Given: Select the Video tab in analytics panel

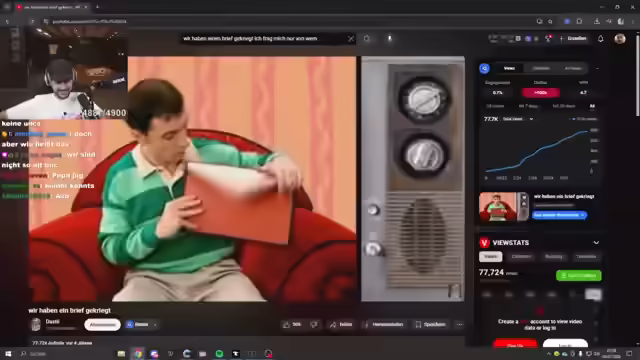Looking at the screenshot, I should point(509,68).
